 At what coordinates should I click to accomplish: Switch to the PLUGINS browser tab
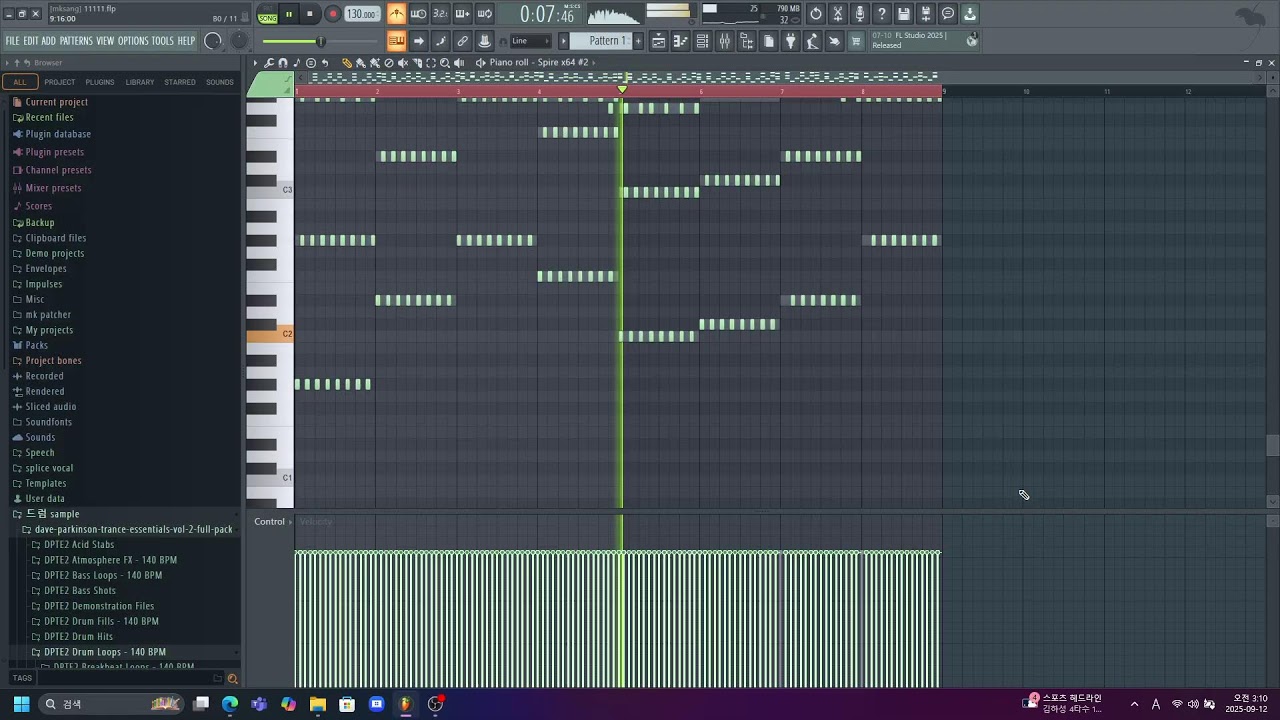pos(100,82)
